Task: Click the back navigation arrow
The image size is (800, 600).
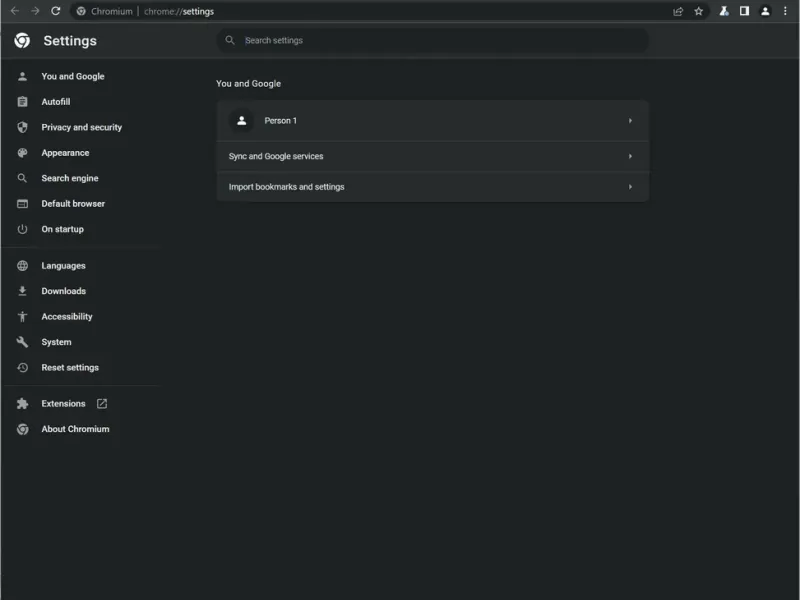Action: tap(14, 11)
